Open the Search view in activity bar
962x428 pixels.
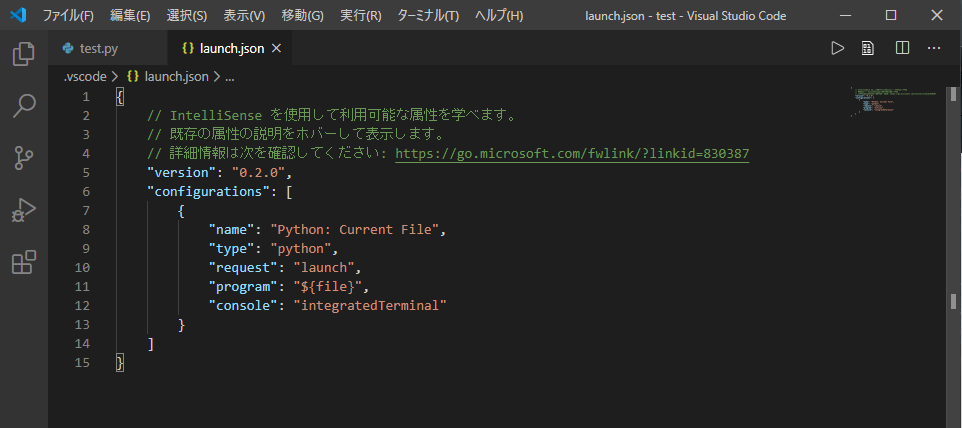(x=24, y=106)
